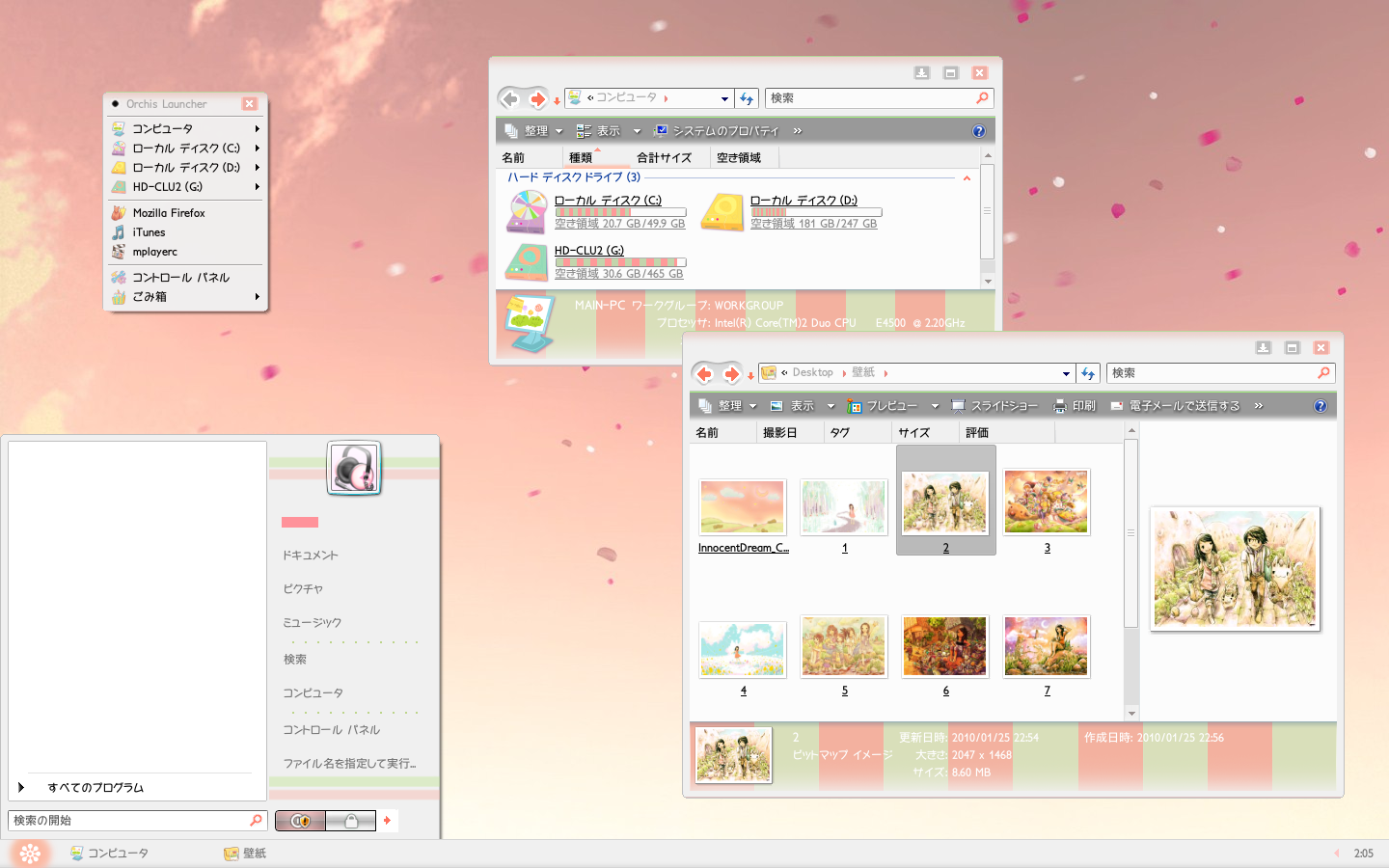The width and height of the screenshot is (1389, 868).
Task: Select the InnocentDream_C... wallpaper thumbnail
Action: (x=743, y=506)
